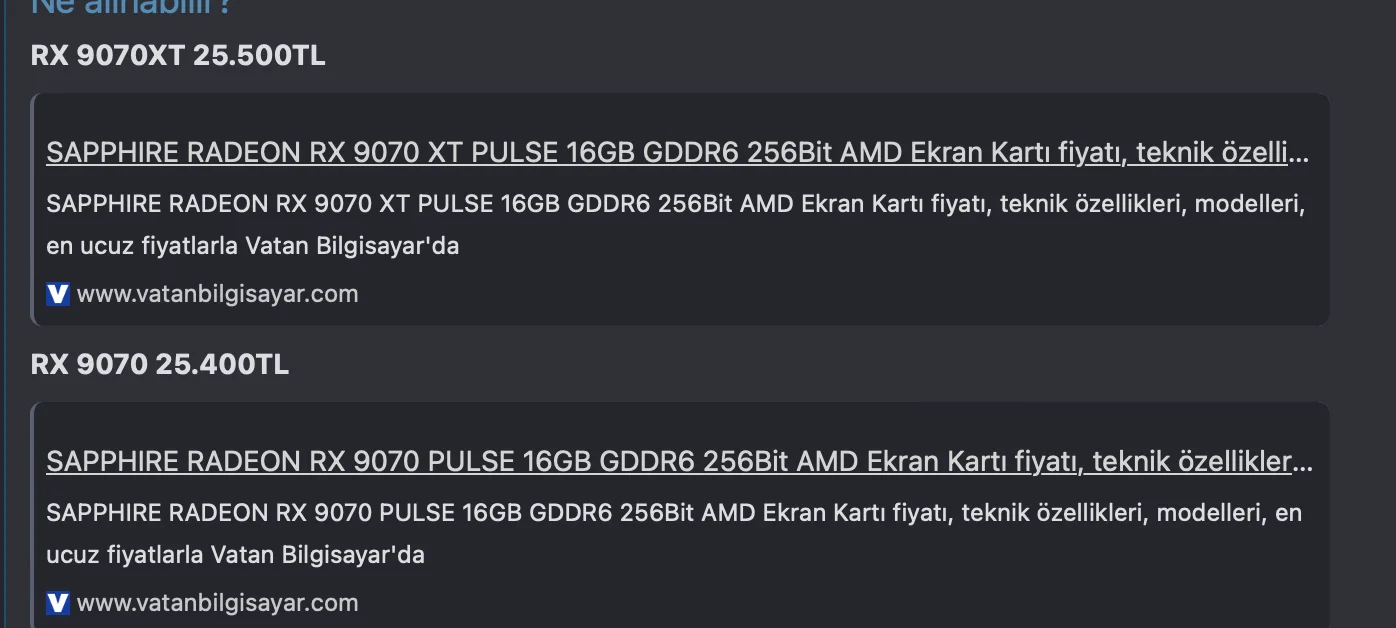The width and height of the screenshot is (1396, 628).
Task: Click empty area right of the second card's domain
Action: click(800, 603)
